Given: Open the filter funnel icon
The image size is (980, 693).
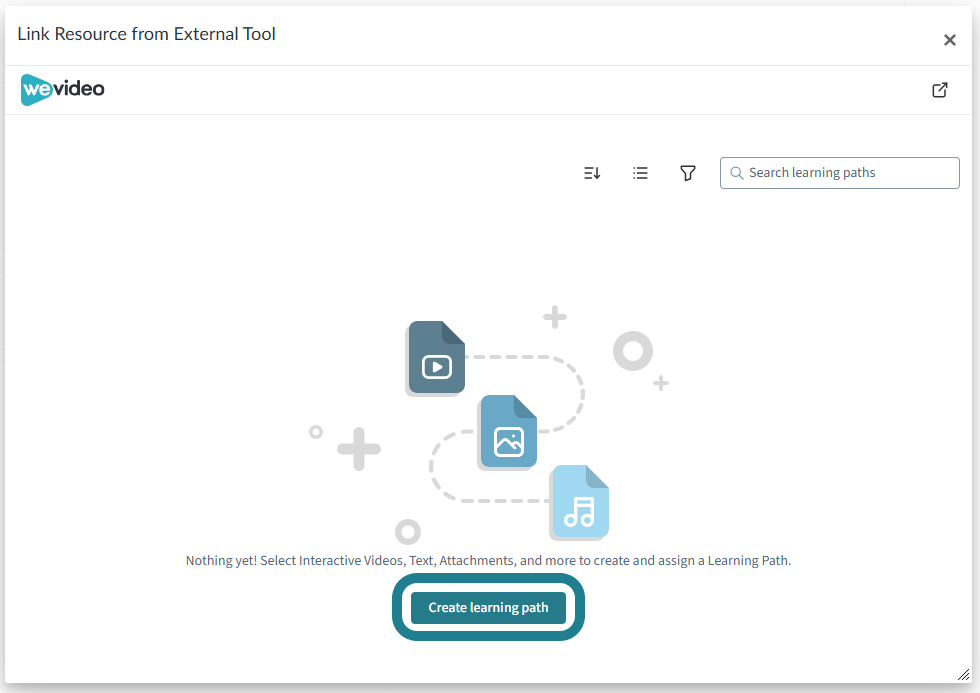Looking at the screenshot, I should (688, 173).
